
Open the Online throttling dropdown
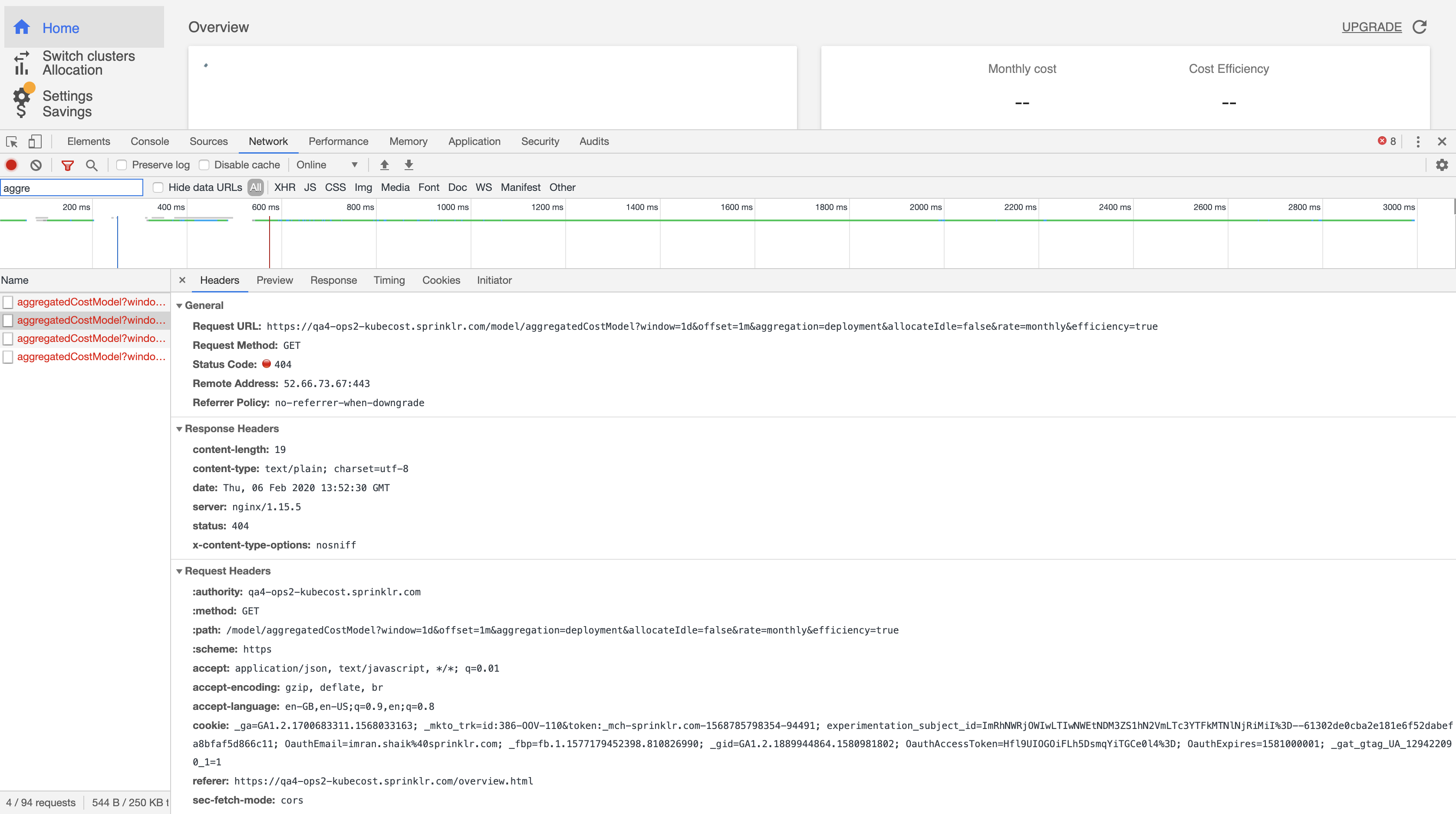pyautogui.click(x=327, y=164)
